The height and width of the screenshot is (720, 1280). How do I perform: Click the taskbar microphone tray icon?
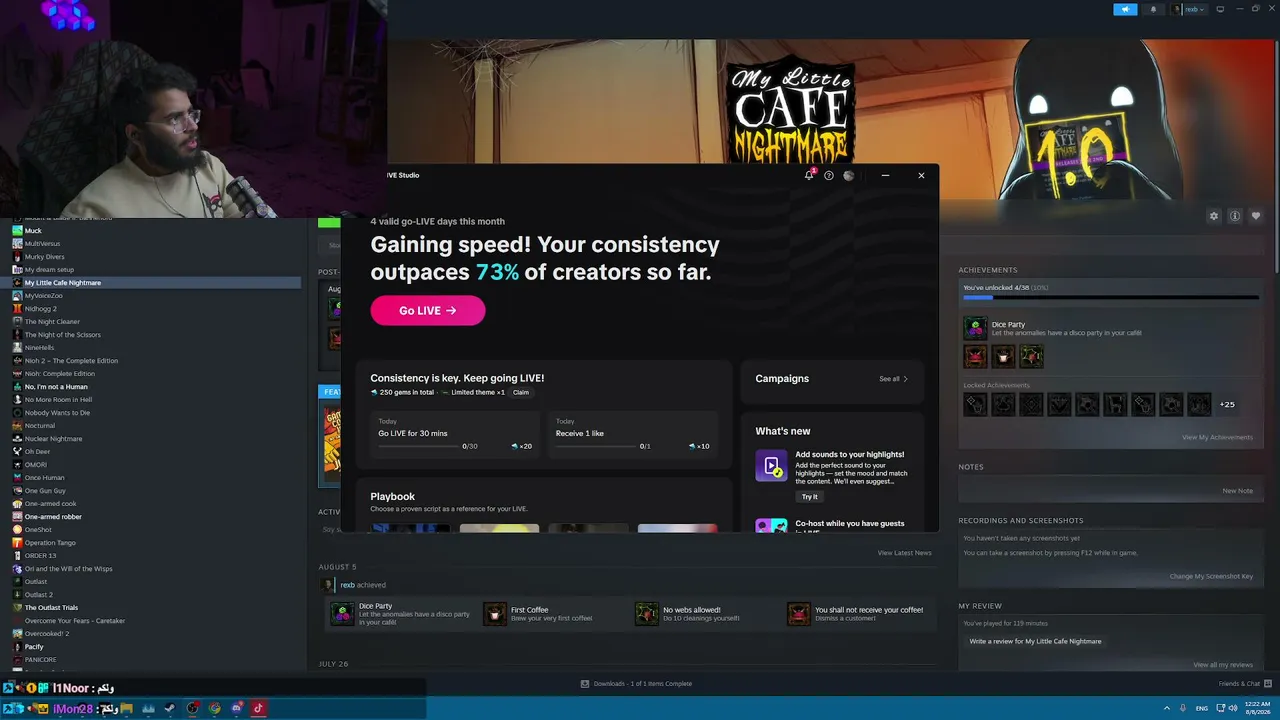[1183, 708]
